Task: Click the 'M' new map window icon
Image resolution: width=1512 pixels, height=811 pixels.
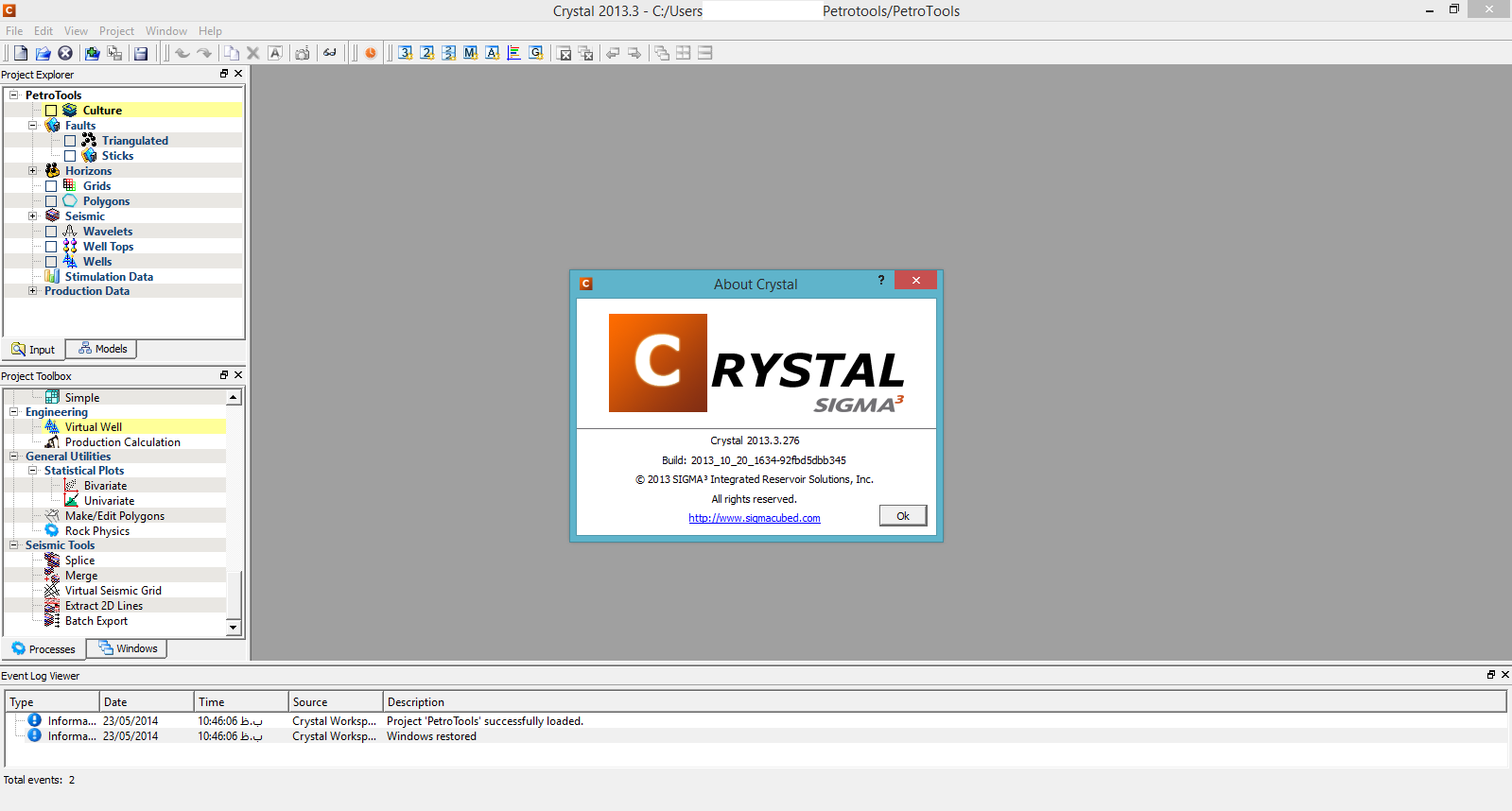Action: (470, 53)
